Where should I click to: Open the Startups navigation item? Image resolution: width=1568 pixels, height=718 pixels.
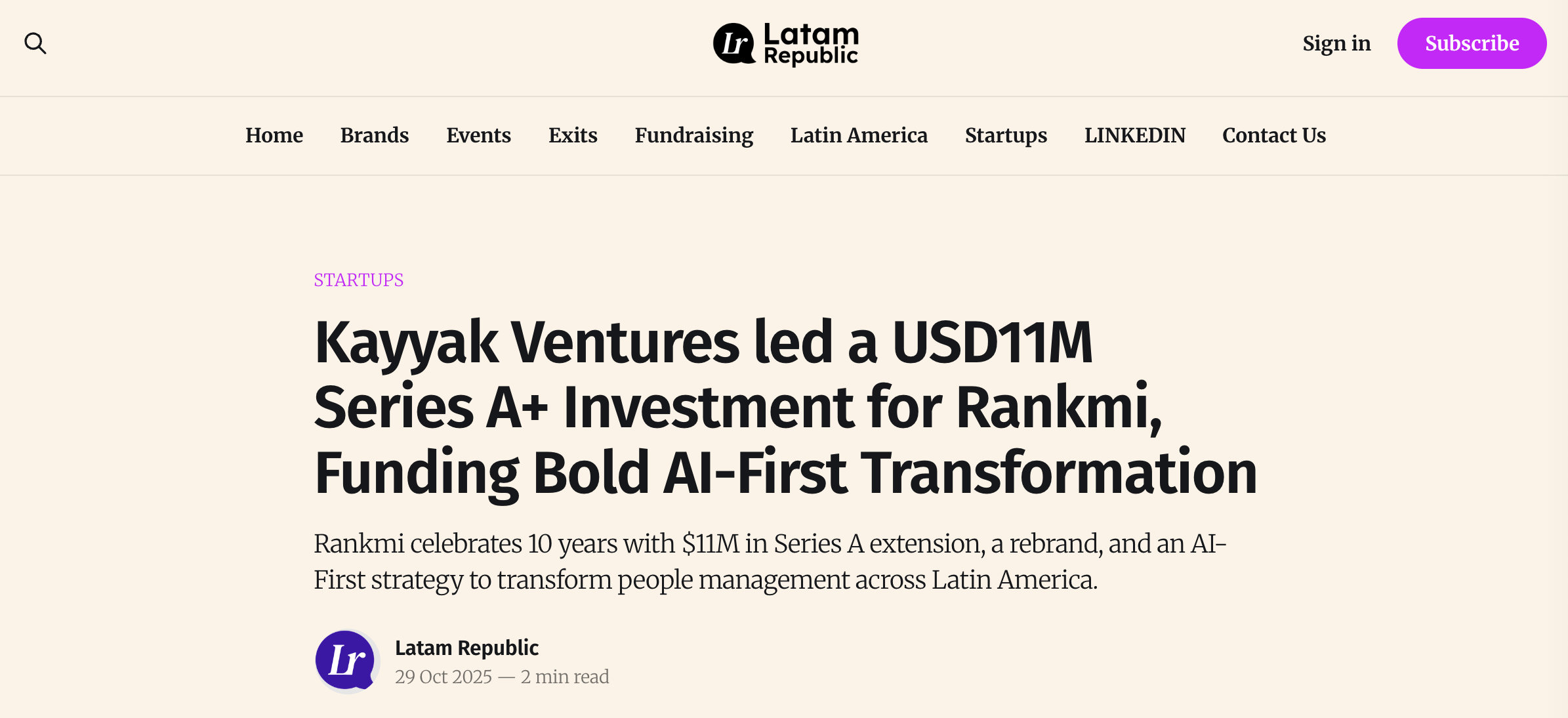coord(1005,136)
